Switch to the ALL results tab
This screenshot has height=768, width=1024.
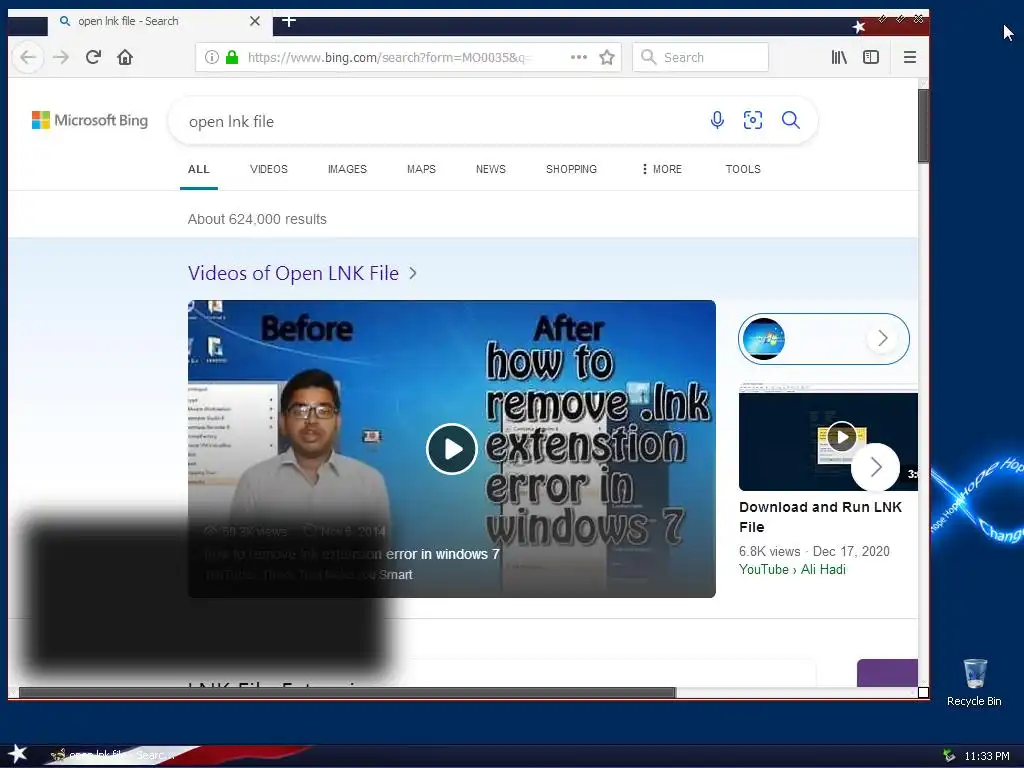coord(199,169)
